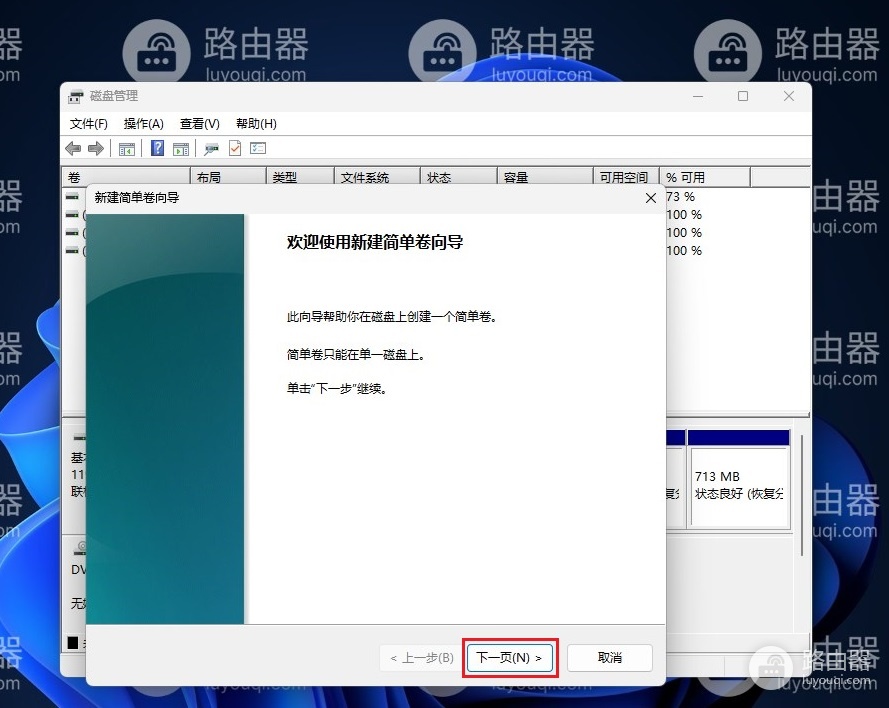Screen dimensions: 889x708
Task: Minimize the Disk Management window
Action: point(698,96)
